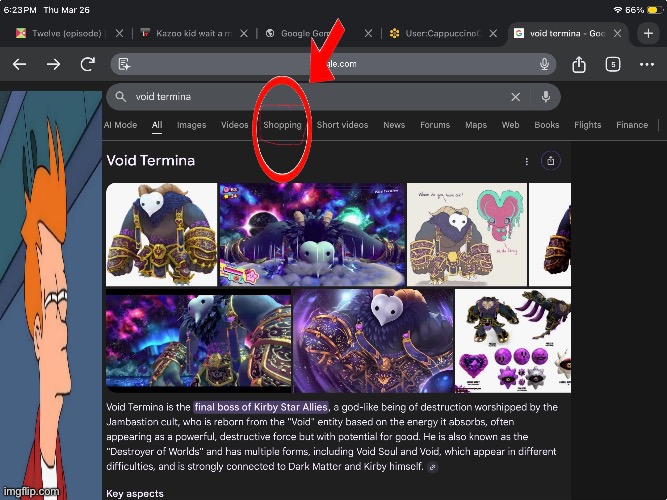The height and width of the screenshot is (500, 667).
Task: Open the image with purple orbs forms
Action: [x=513, y=340]
